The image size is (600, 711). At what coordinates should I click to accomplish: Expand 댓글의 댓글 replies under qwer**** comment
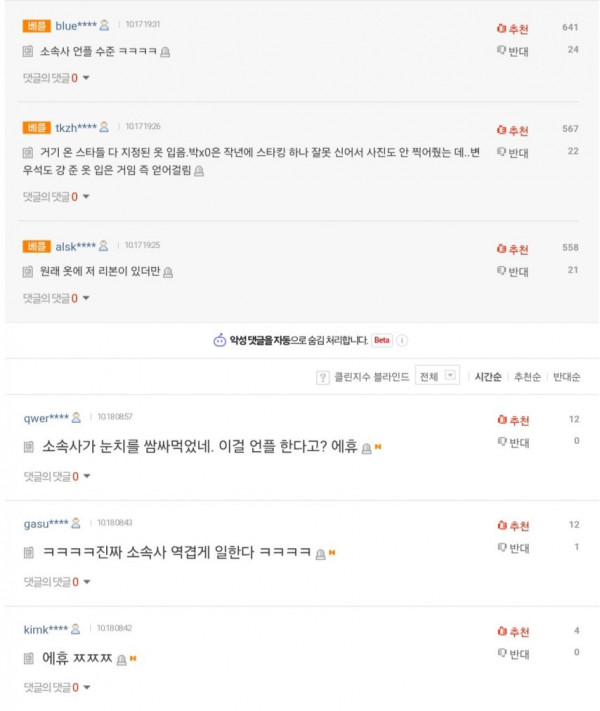point(56,477)
